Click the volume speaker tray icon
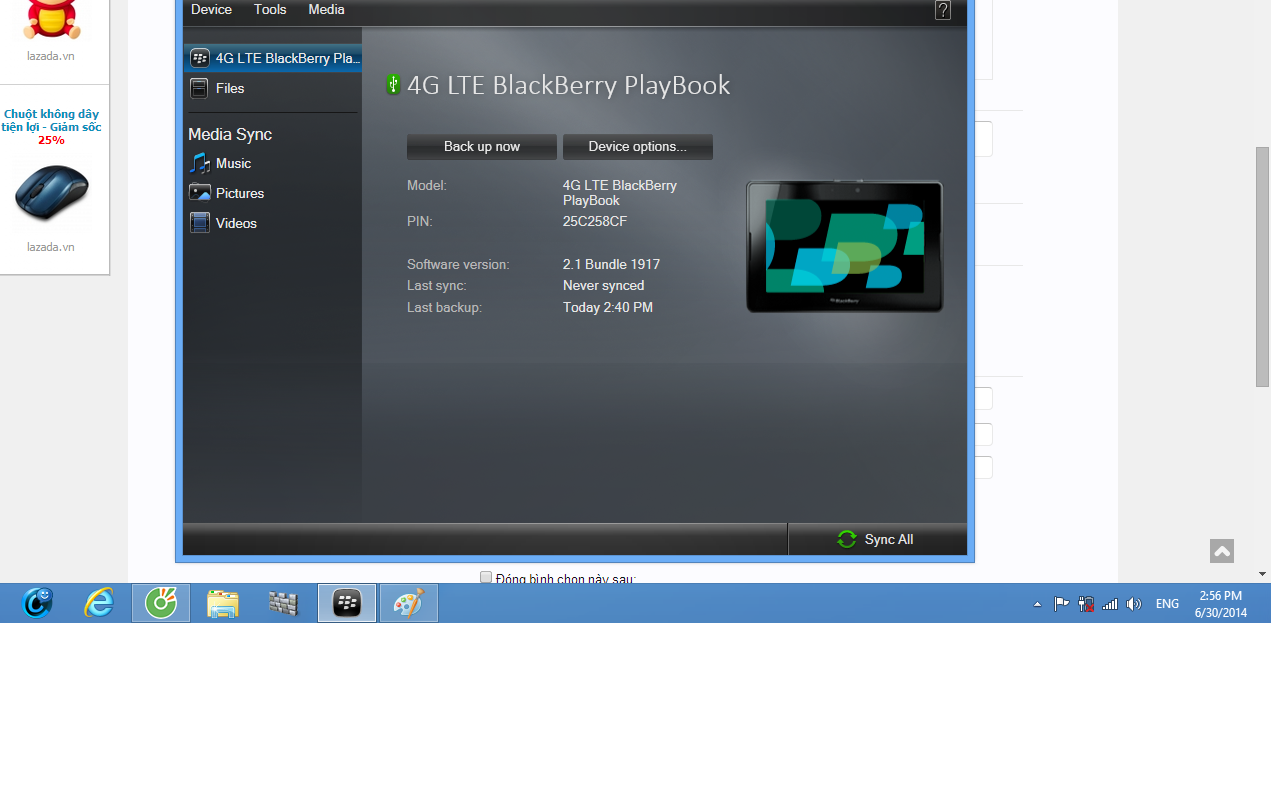 click(x=1134, y=604)
